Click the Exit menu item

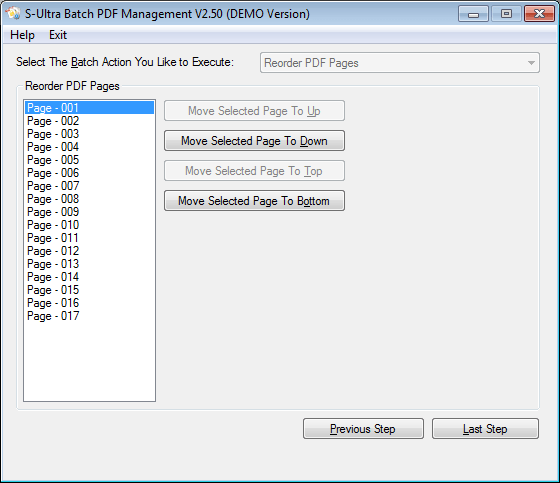tap(58, 35)
